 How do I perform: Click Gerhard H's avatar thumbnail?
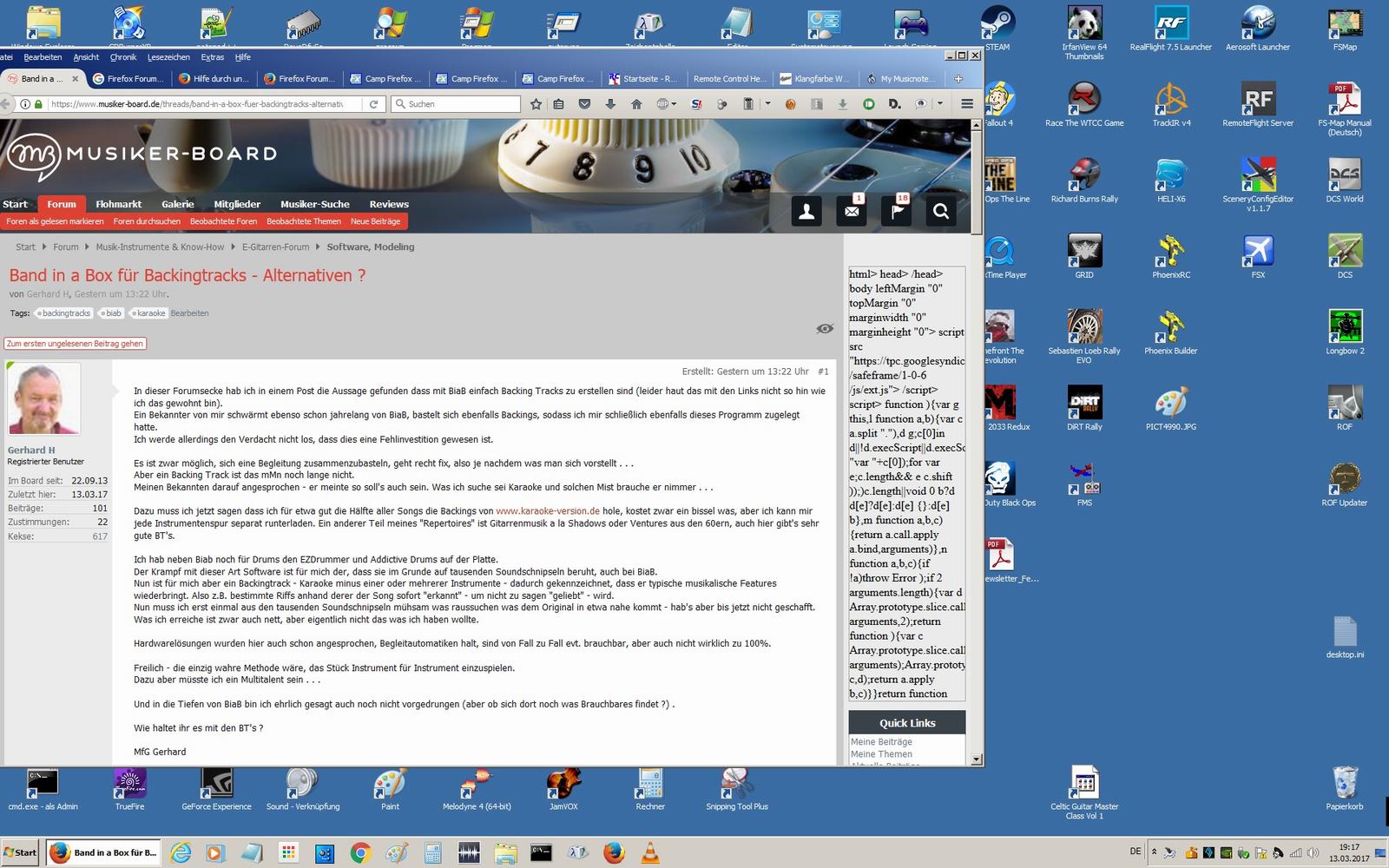[43, 398]
